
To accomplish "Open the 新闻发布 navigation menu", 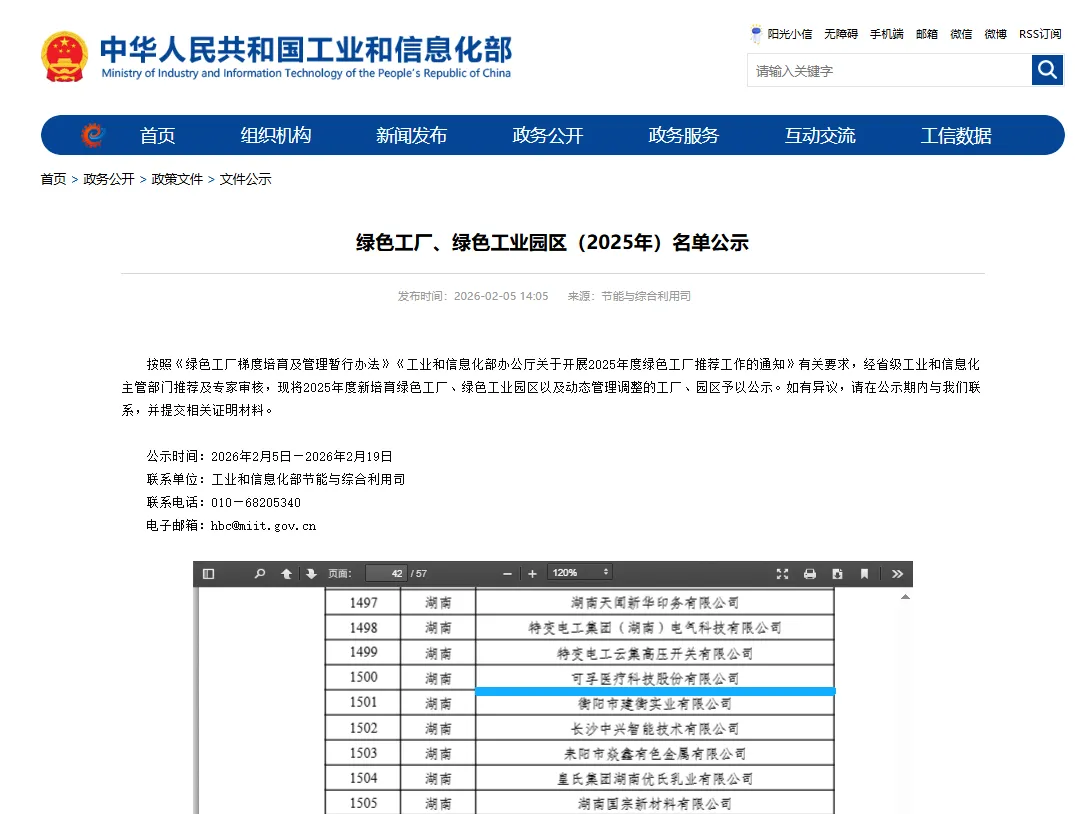I will [411, 136].
